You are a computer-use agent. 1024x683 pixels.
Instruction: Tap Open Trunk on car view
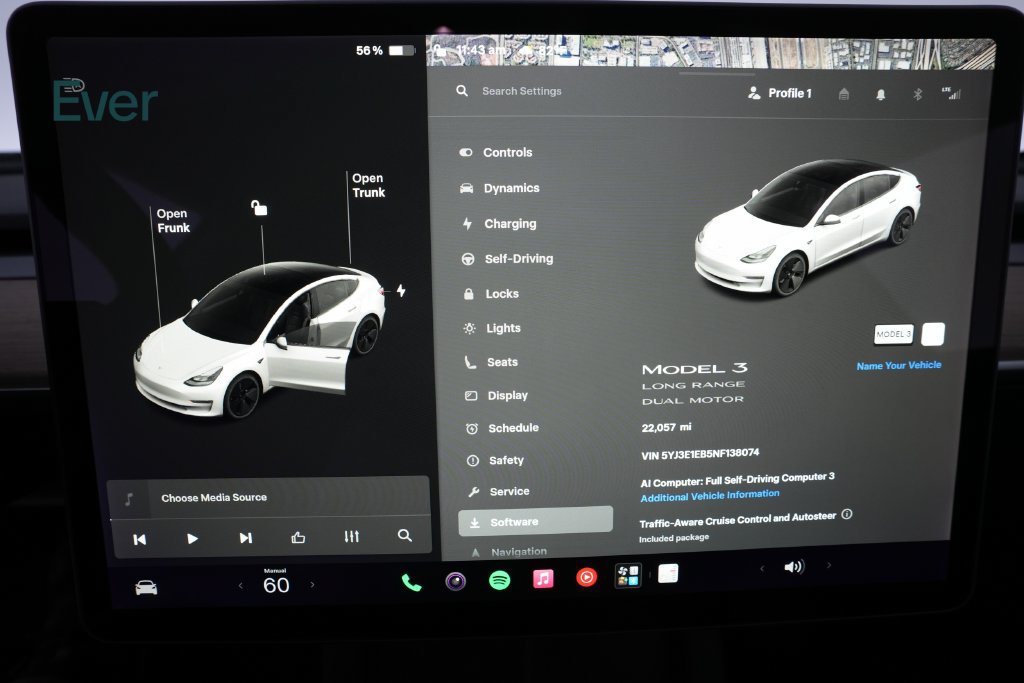coord(368,185)
